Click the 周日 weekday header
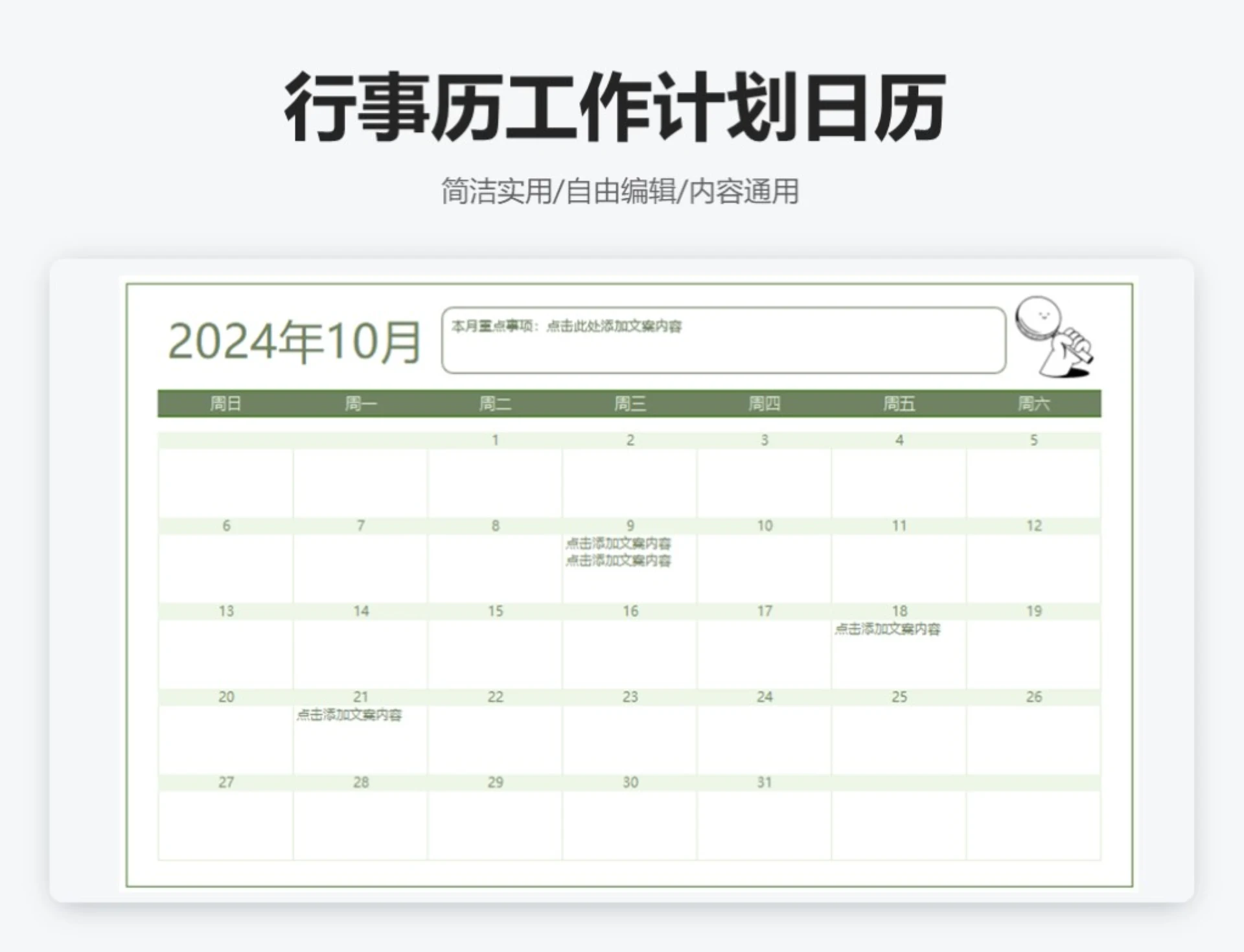The image size is (1244, 952). (225, 403)
